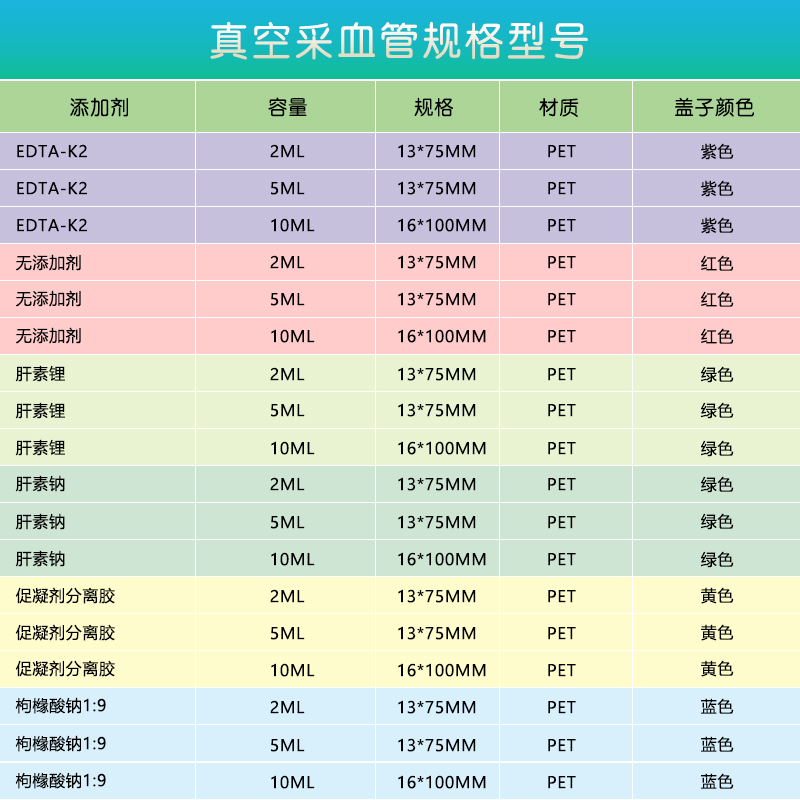Click 蓝色 in the 枸橼酸钠 5ML row
Viewport: 800px width, 800px height.
pyautogui.click(x=716, y=744)
